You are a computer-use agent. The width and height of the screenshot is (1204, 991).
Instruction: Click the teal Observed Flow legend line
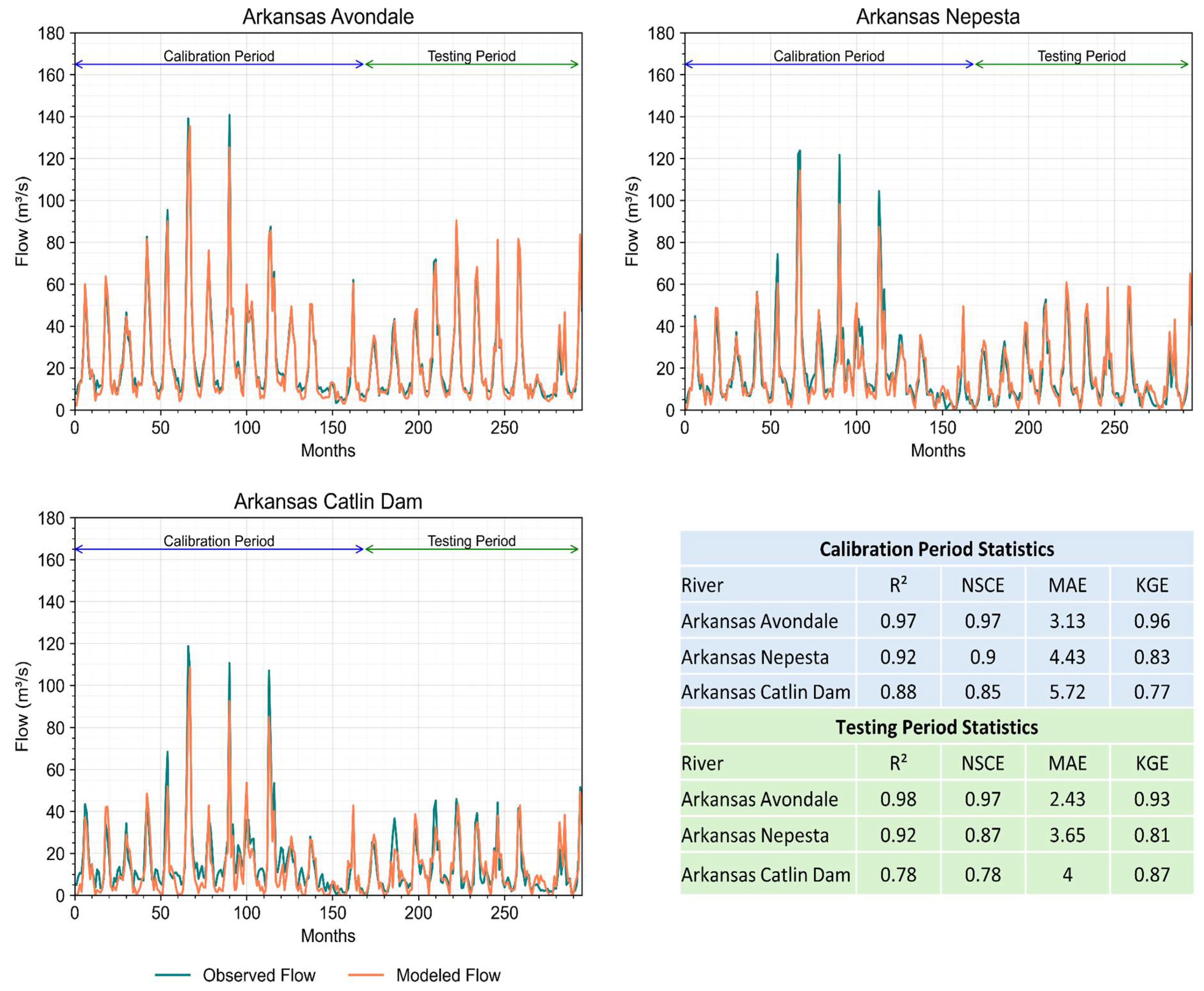[x=172, y=975]
